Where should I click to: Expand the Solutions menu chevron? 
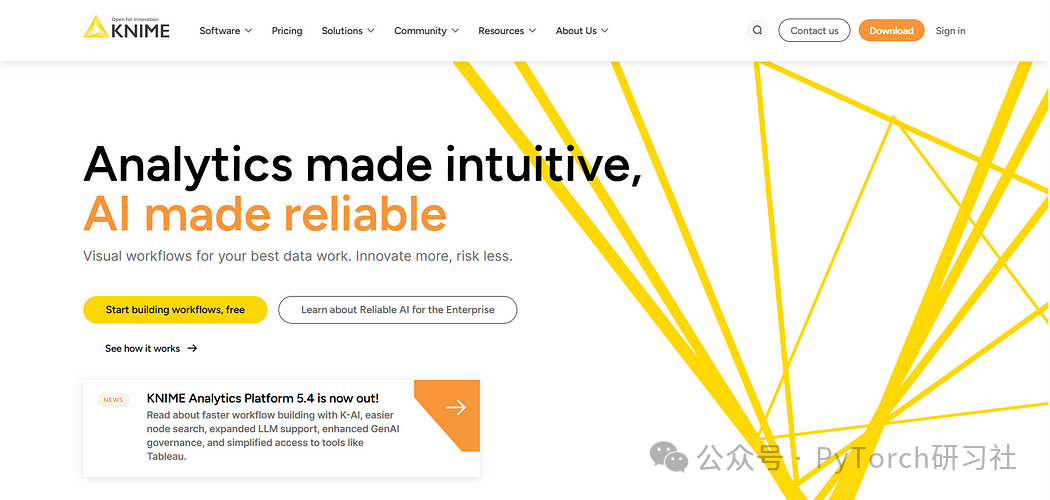371,31
